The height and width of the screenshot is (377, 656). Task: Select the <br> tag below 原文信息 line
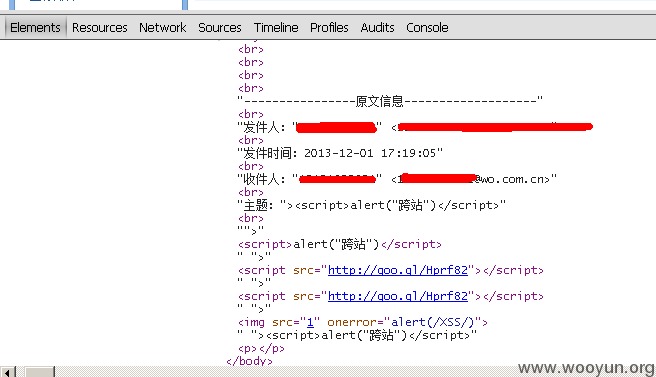[x=251, y=114]
